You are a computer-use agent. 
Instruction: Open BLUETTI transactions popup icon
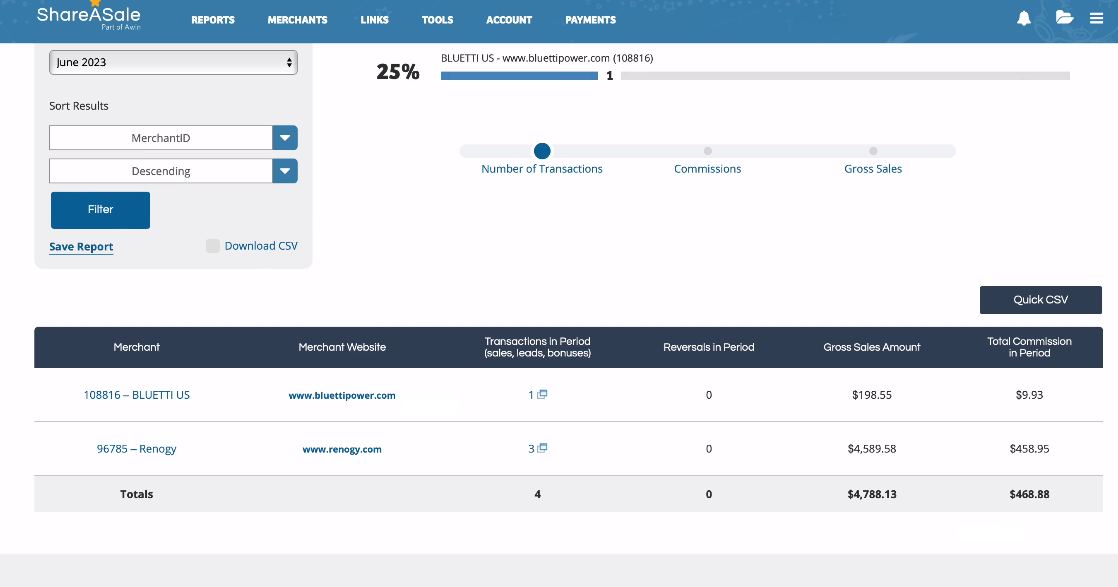[543, 394]
